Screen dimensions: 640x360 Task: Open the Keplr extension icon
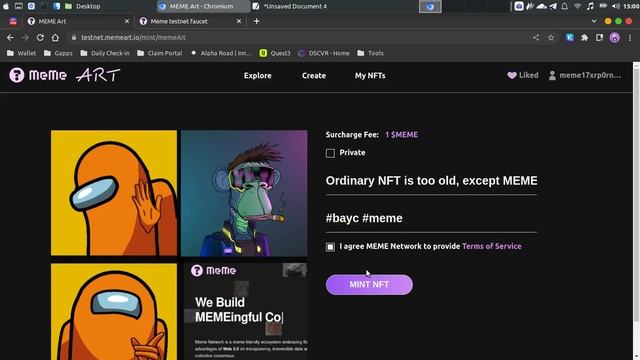coord(569,38)
